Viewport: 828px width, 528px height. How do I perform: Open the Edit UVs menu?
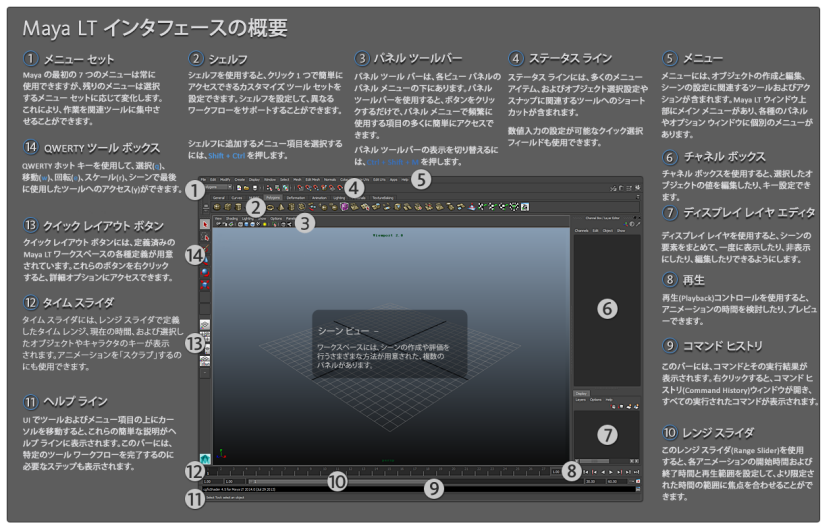point(379,180)
